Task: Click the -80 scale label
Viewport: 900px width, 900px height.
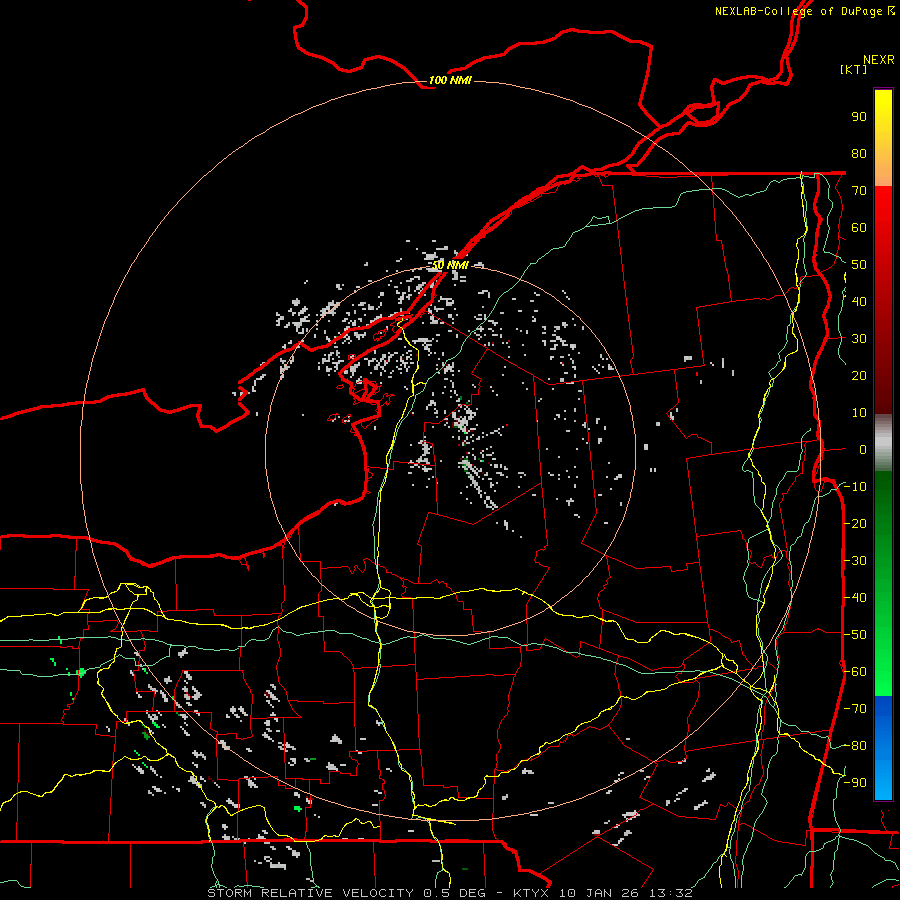Action: [855, 746]
